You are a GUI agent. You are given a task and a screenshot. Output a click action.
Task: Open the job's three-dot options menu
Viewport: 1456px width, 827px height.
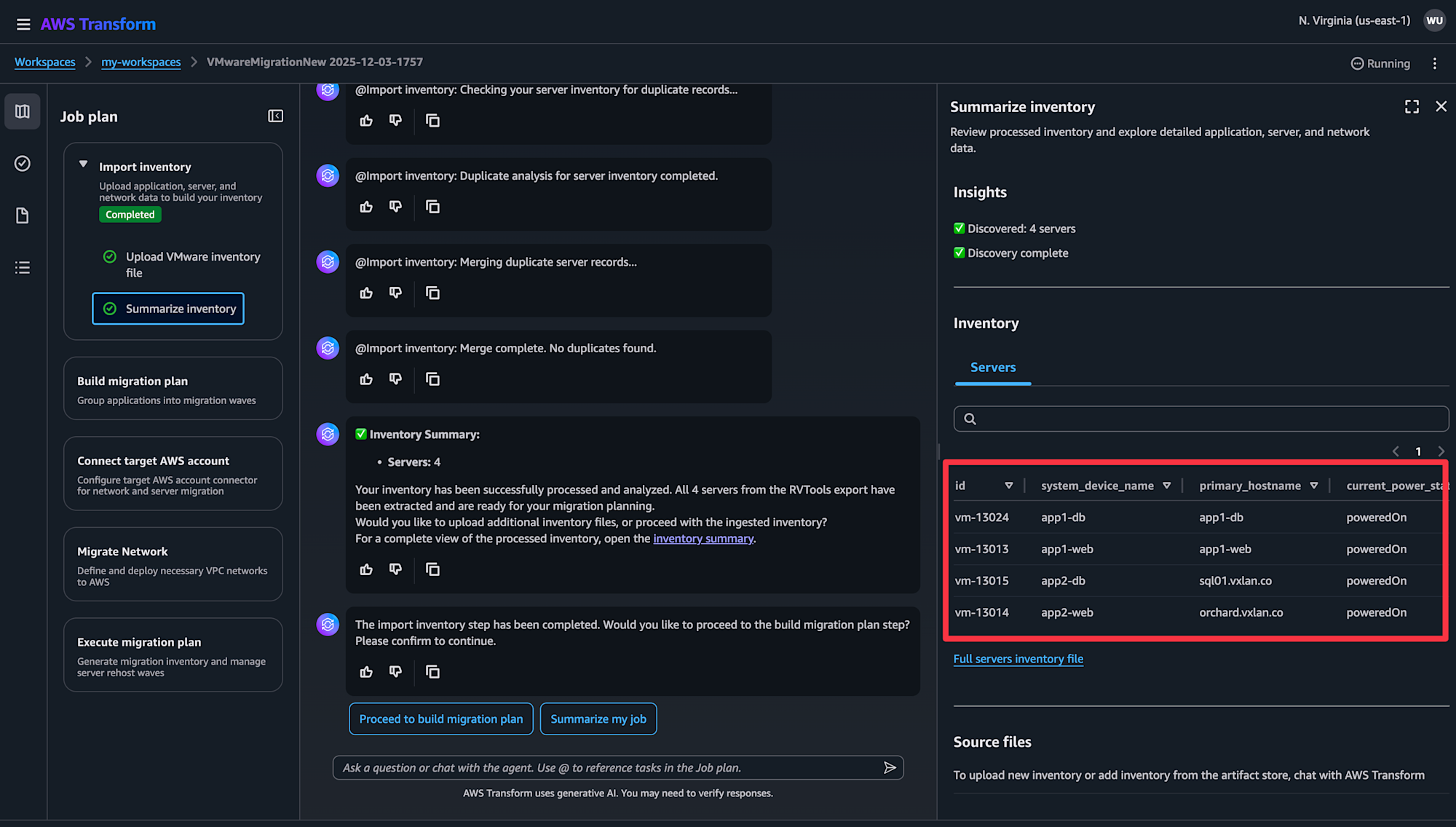coord(1435,63)
